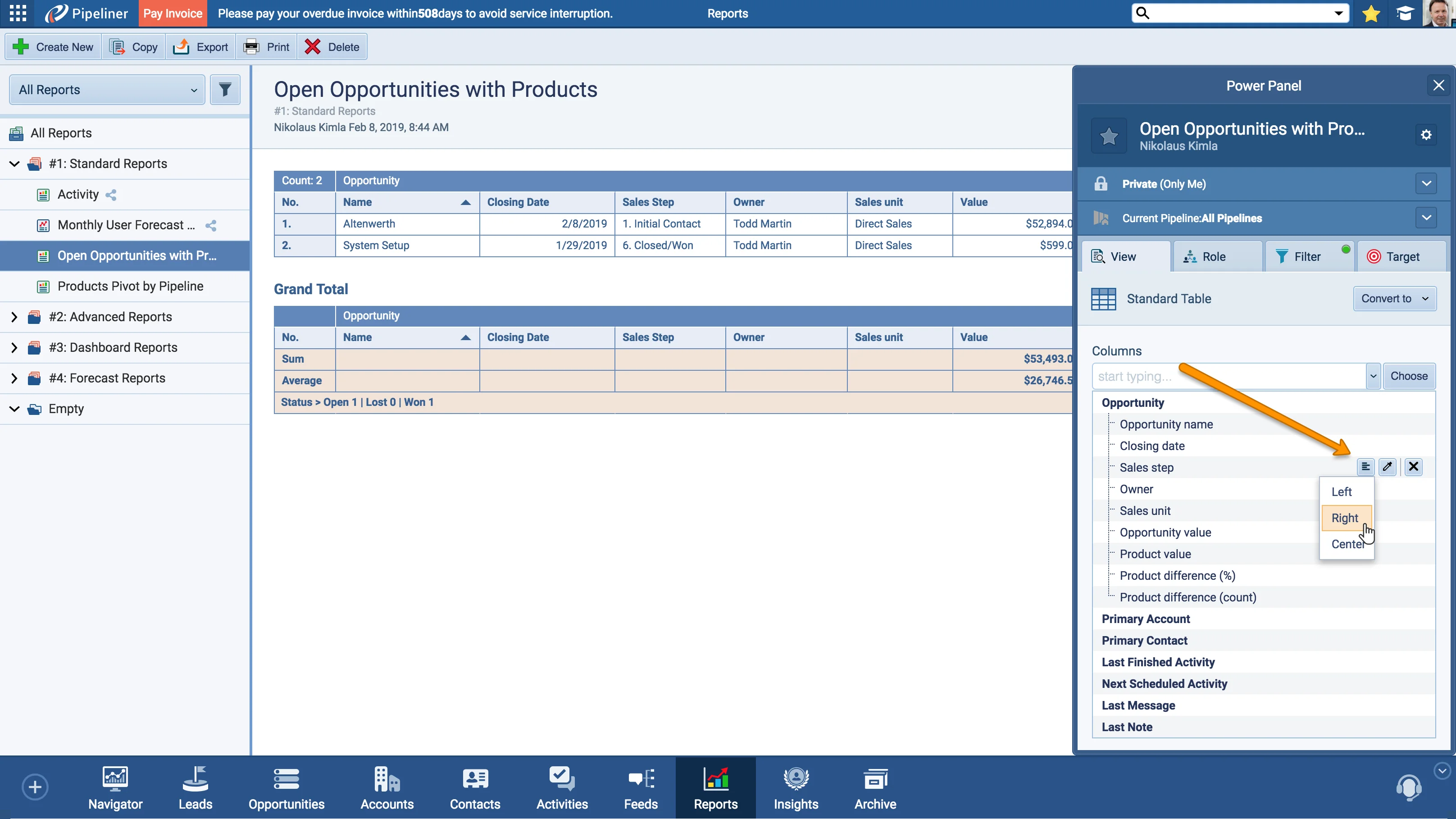This screenshot has height=819, width=1456.
Task: Collapse the bottom navigation bar chevron
Action: (x=1442, y=770)
